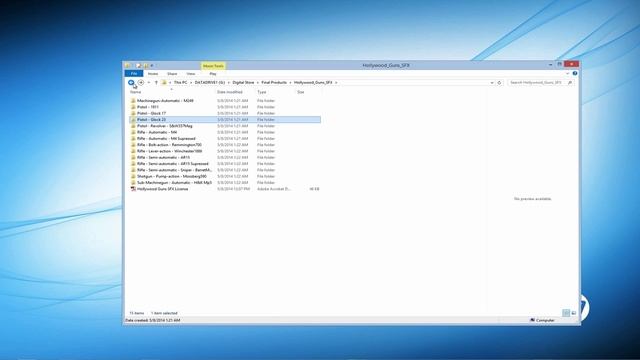Viewport: 640px width, 360px height.
Task: Click the folder icon of Shotgun Pump-action
Action: point(133,176)
